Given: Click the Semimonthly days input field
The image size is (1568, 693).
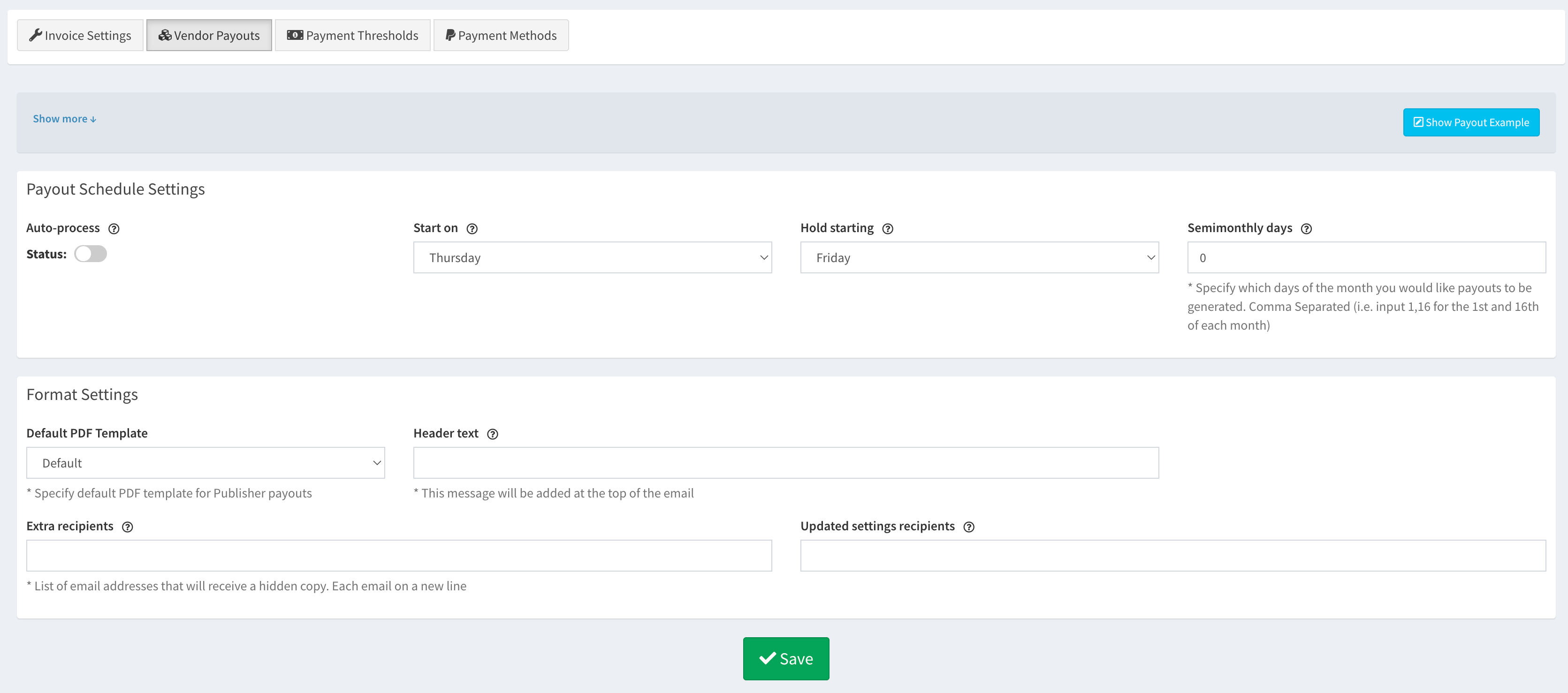Looking at the screenshot, I should (x=1366, y=258).
